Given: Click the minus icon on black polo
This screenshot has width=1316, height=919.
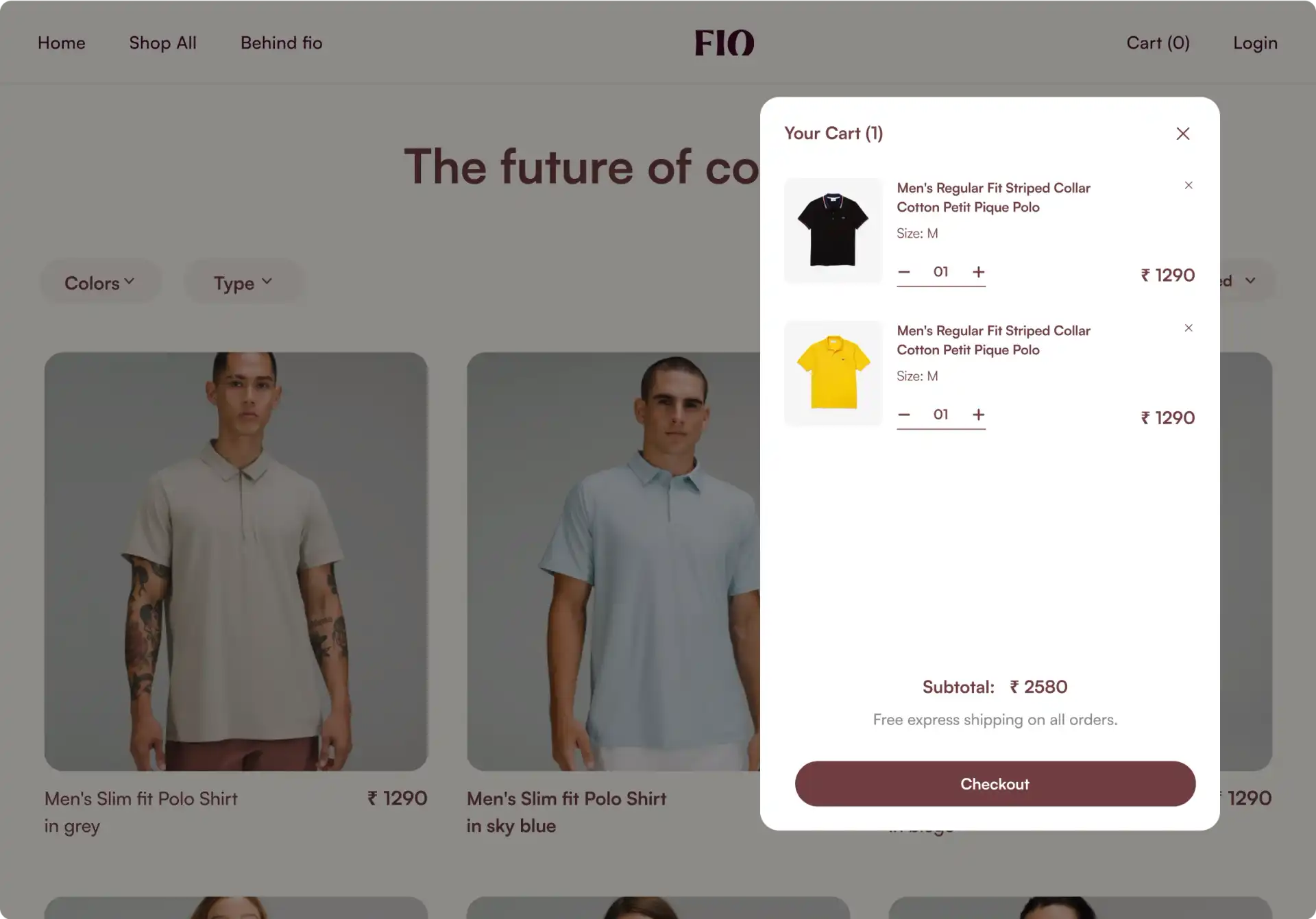Looking at the screenshot, I should pos(904,271).
